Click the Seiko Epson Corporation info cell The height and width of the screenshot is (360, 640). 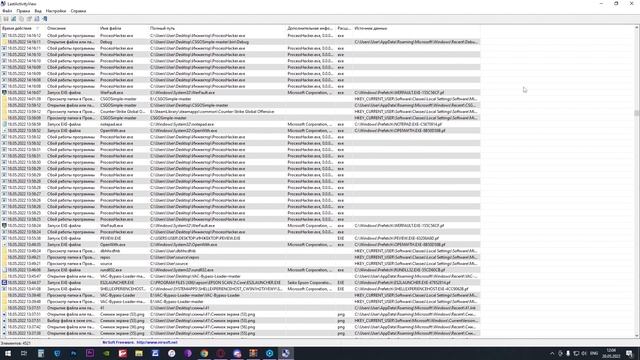click(x=309, y=282)
